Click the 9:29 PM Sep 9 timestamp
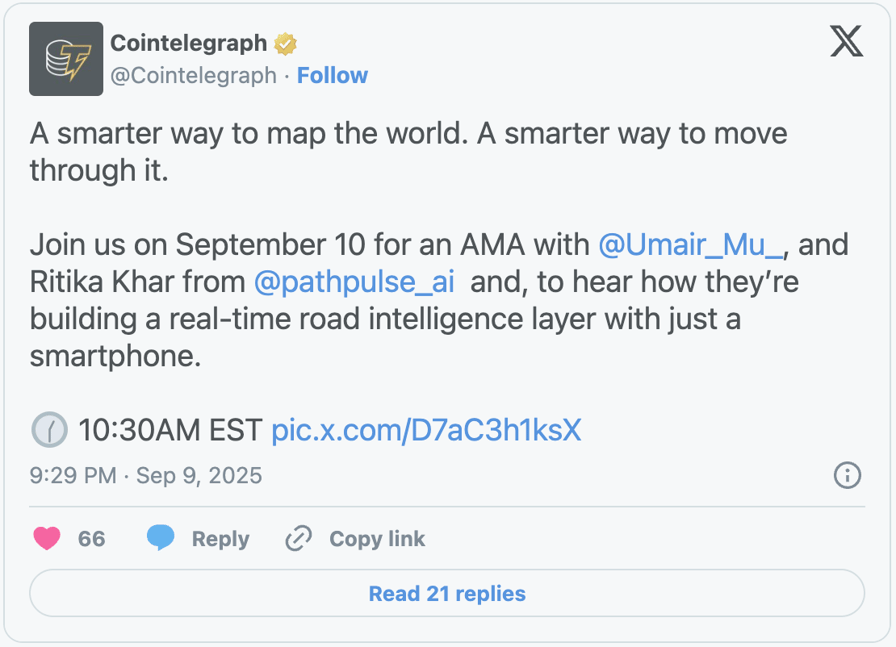Viewport: 896px width, 647px height. (146, 475)
